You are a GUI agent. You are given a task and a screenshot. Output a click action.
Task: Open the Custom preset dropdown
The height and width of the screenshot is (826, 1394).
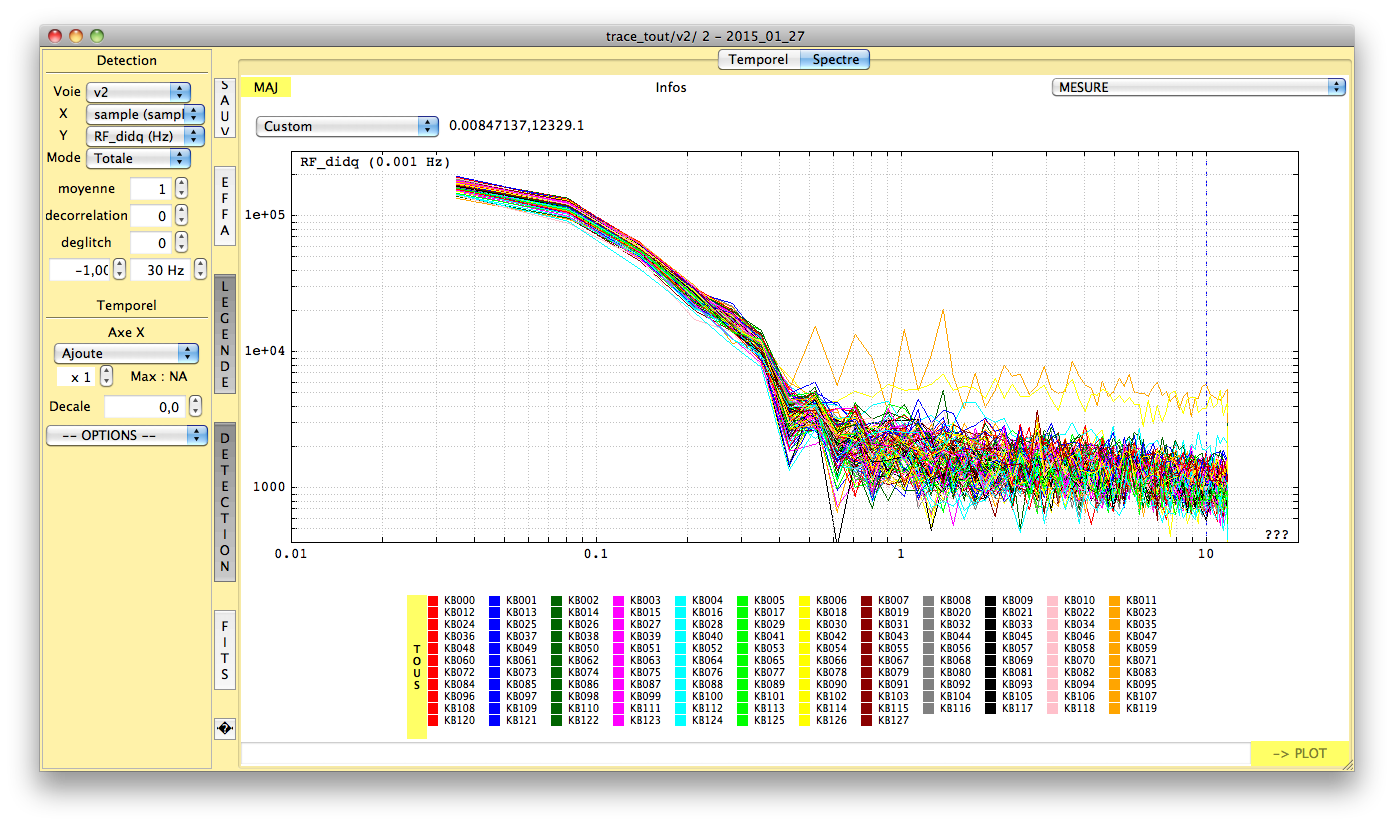347,126
